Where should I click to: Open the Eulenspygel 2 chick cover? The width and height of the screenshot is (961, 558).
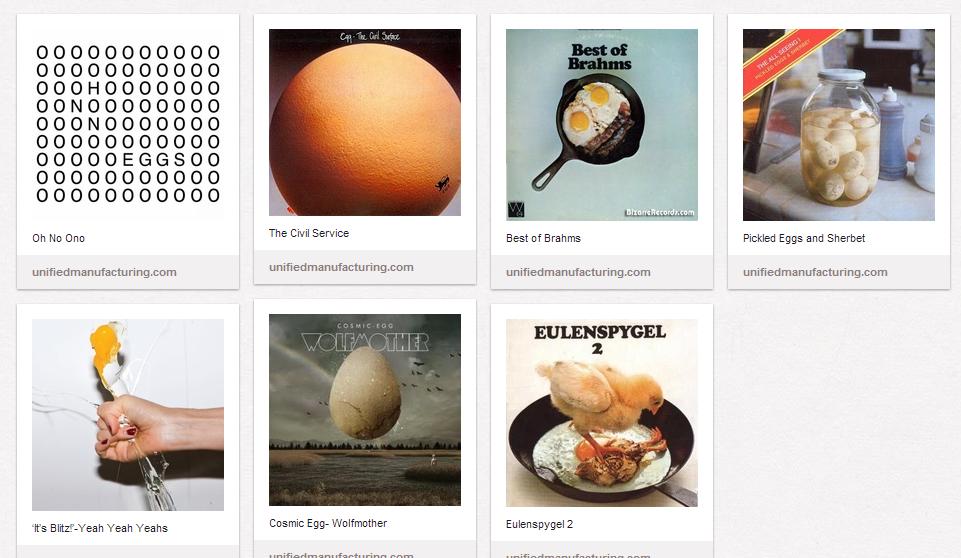click(602, 413)
